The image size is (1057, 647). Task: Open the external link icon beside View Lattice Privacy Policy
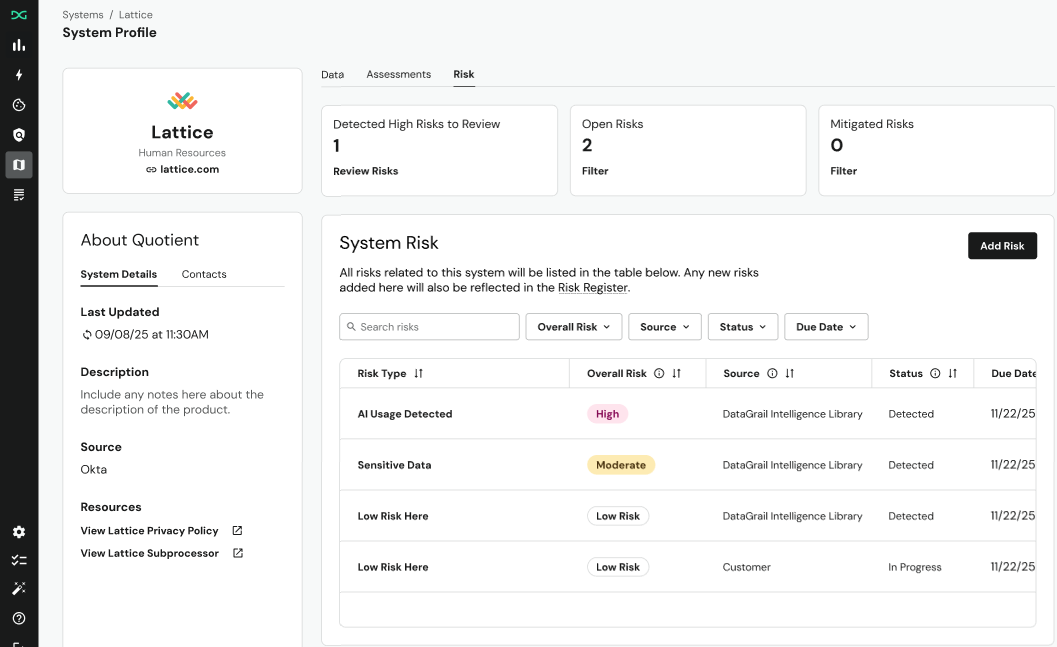point(237,530)
